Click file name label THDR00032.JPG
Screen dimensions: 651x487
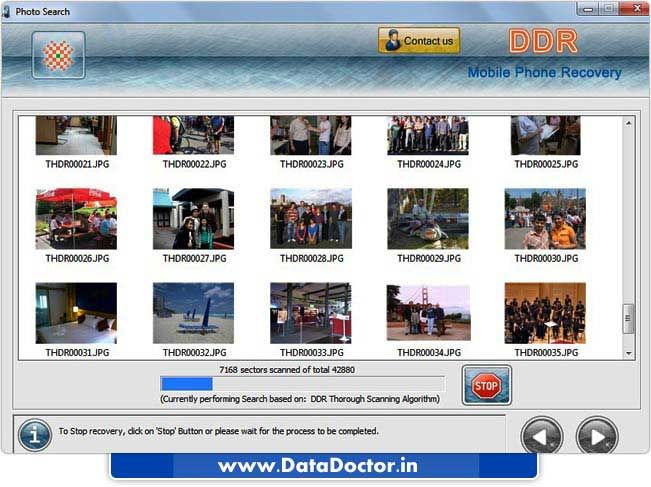tap(194, 353)
